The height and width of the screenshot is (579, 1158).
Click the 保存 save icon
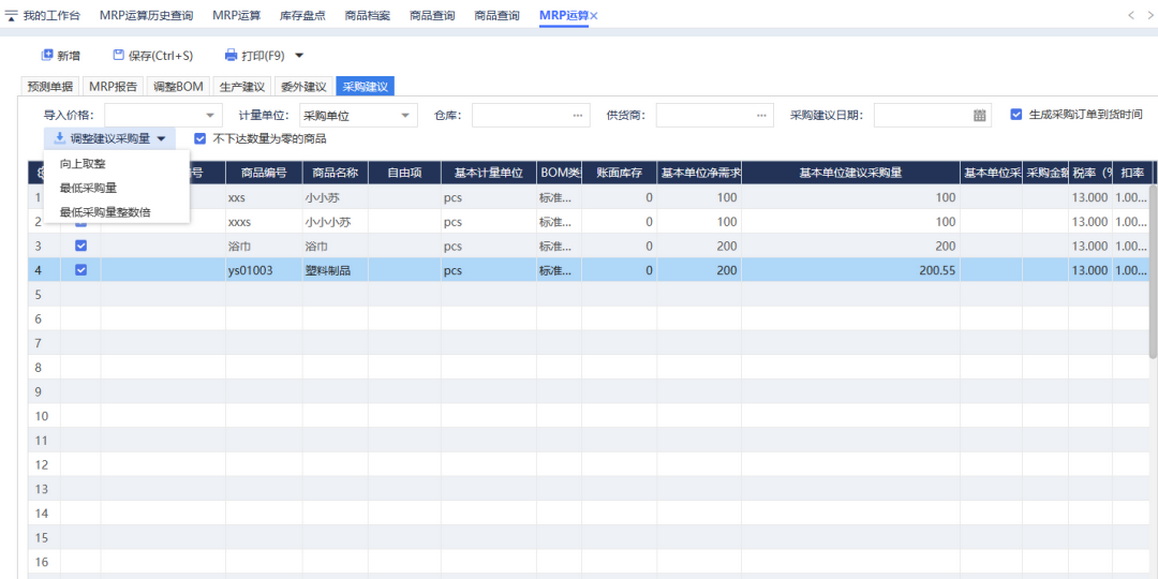click(118, 56)
